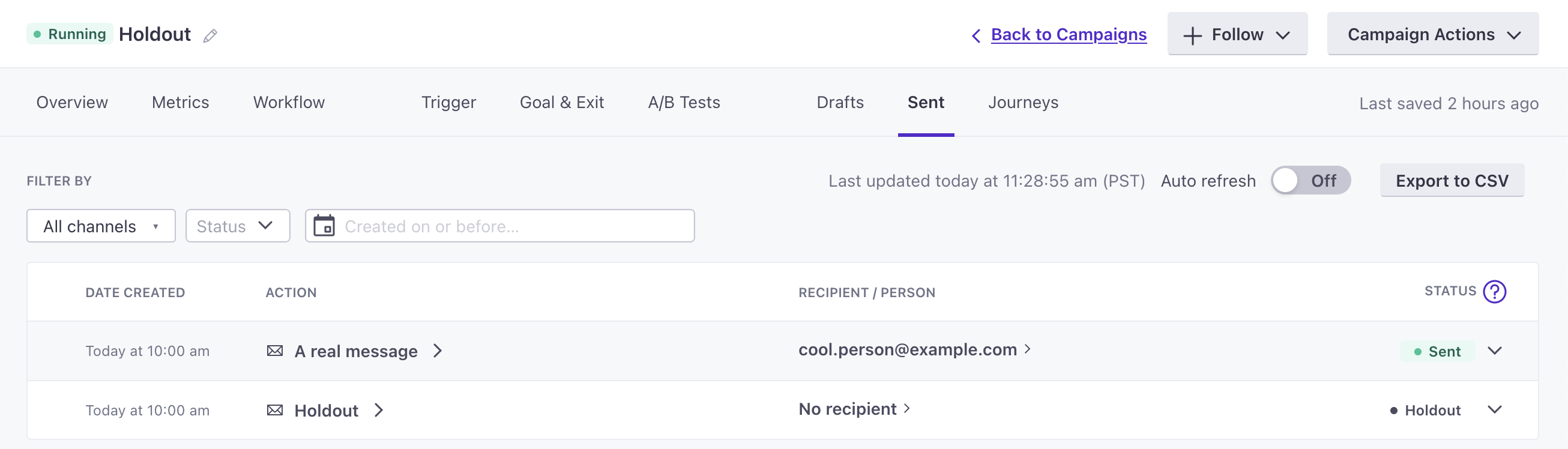This screenshot has width=1568, height=449.
Task: Expand the Sent status row chevron
Action: point(1496,351)
